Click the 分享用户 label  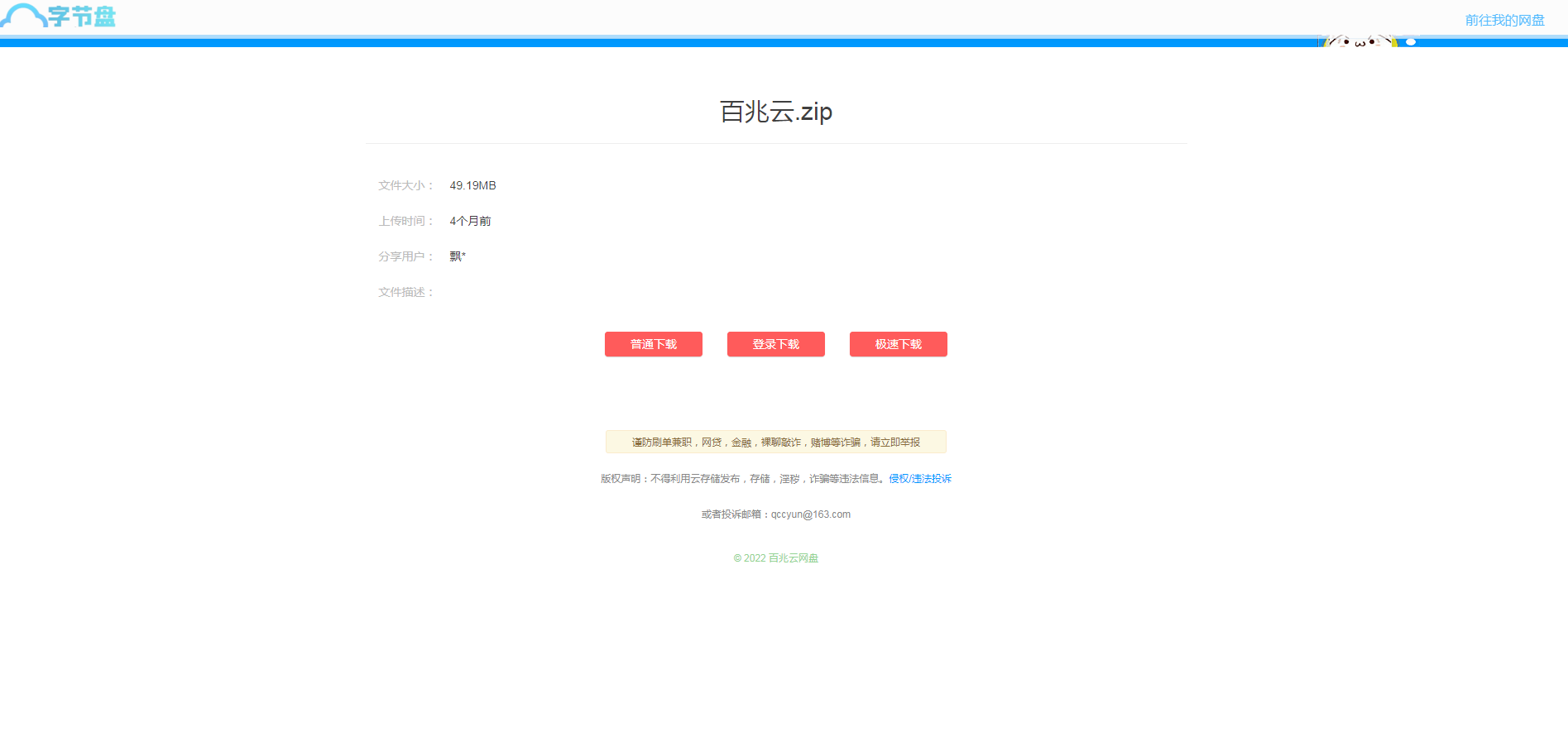point(405,256)
